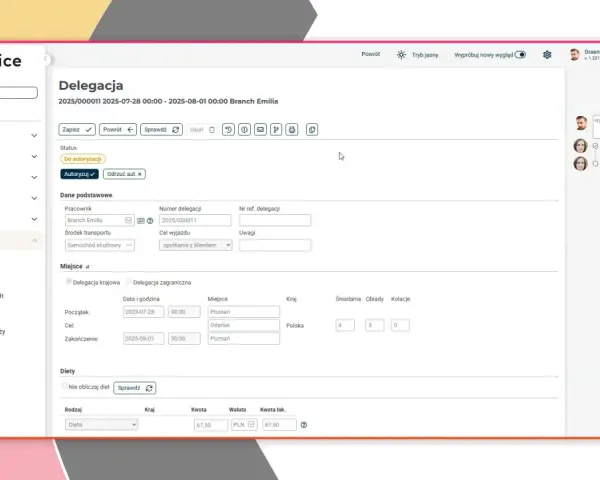Image resolution: width=600 pixels, height=480 pixels.
Task: Click the workflow branch icon in the toolbar
Action: (276, 130)
